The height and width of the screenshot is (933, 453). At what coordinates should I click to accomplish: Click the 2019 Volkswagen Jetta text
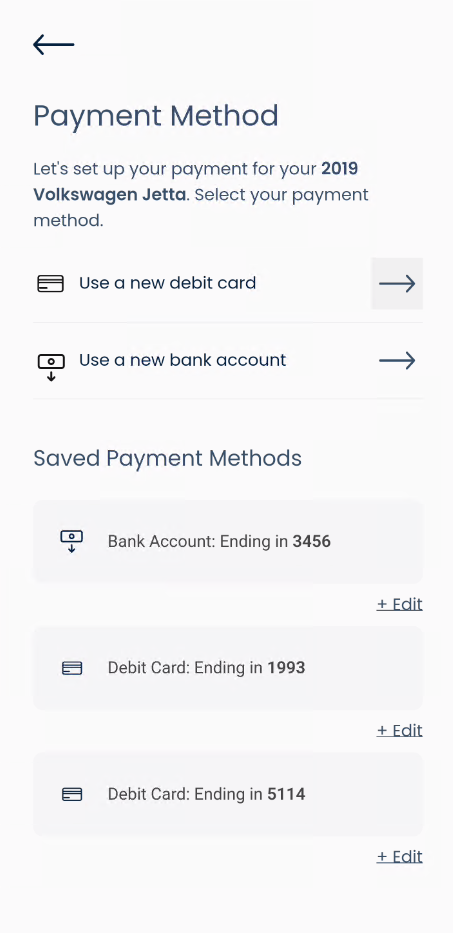(x=196, y=181)
